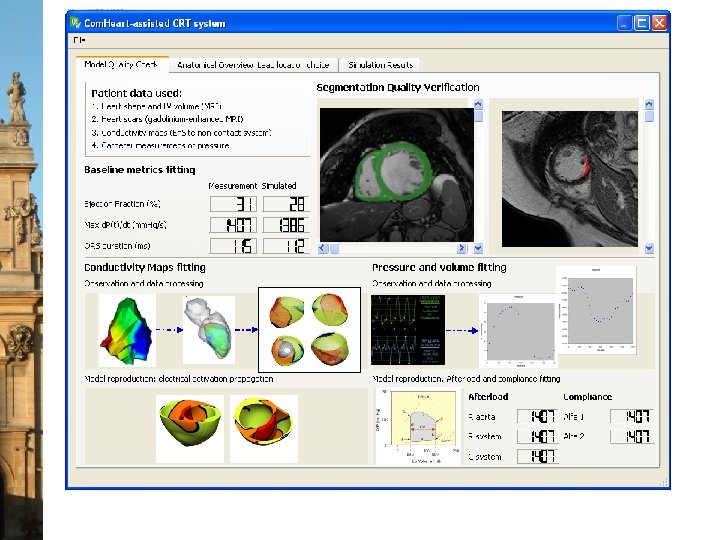Click the larger grey curve plot
Image resolution: width=720 pixels, height=540 pixels.
point(596,310)
